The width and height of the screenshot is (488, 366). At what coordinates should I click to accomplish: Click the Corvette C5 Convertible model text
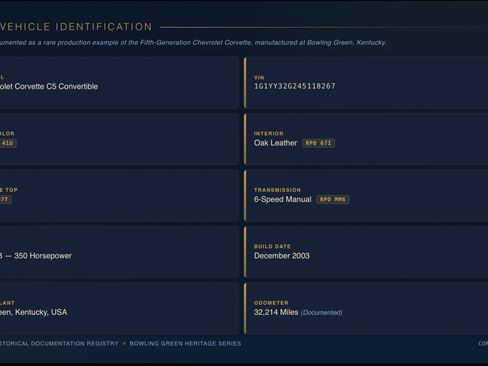49,86
